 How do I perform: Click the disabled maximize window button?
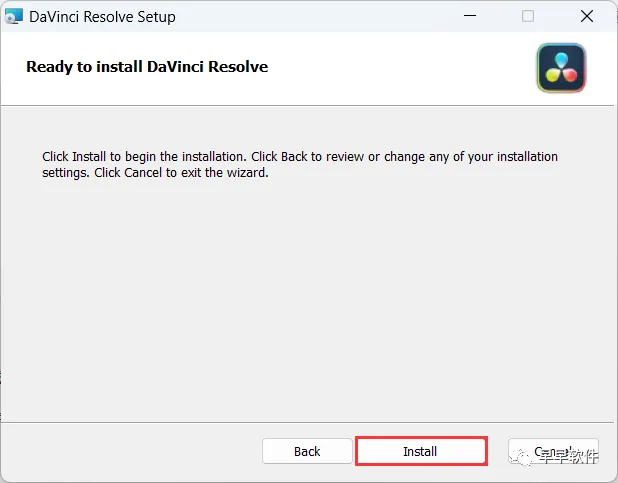(x=528, y=16)
